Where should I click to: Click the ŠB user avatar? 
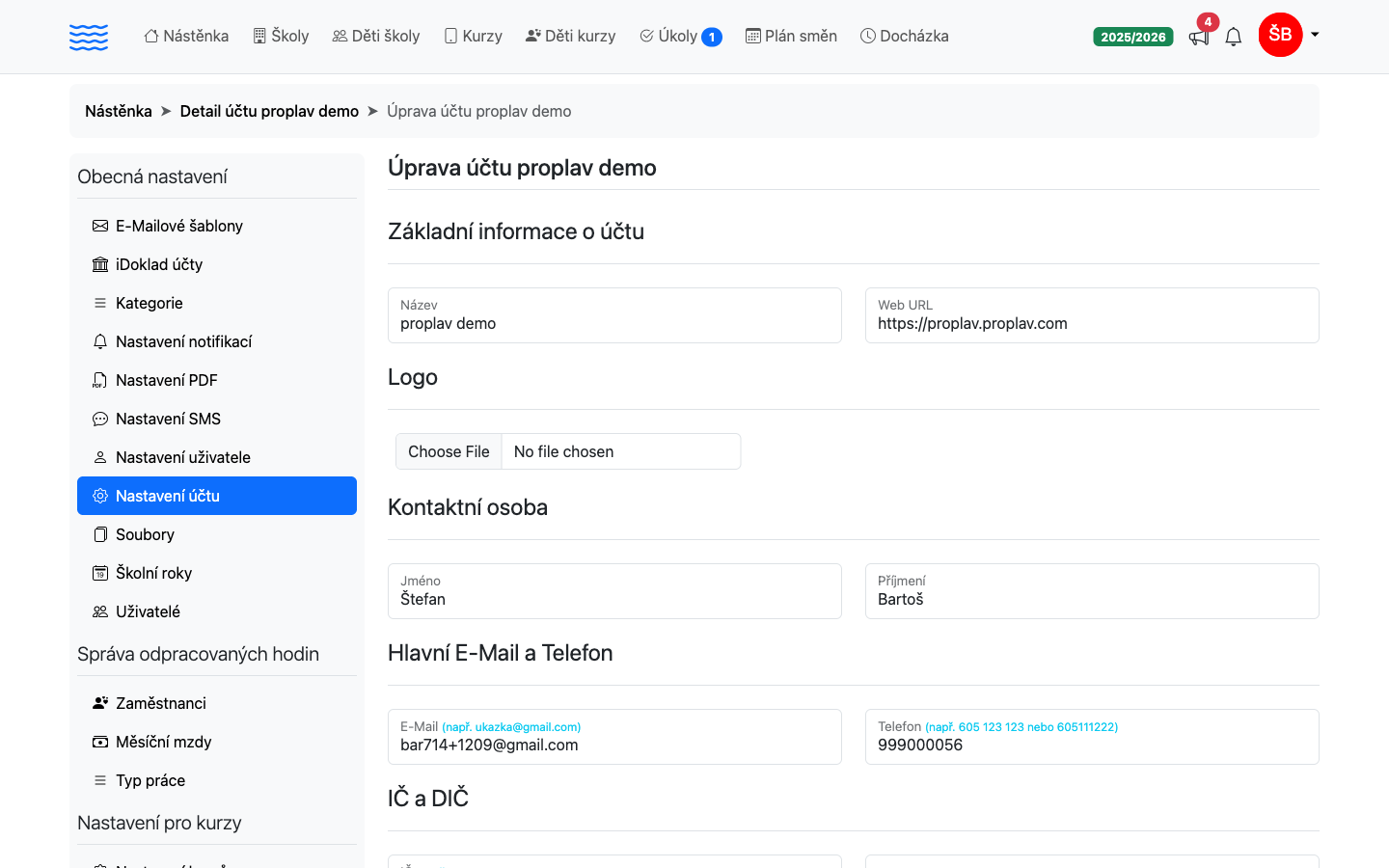[x=1280, y=35]
